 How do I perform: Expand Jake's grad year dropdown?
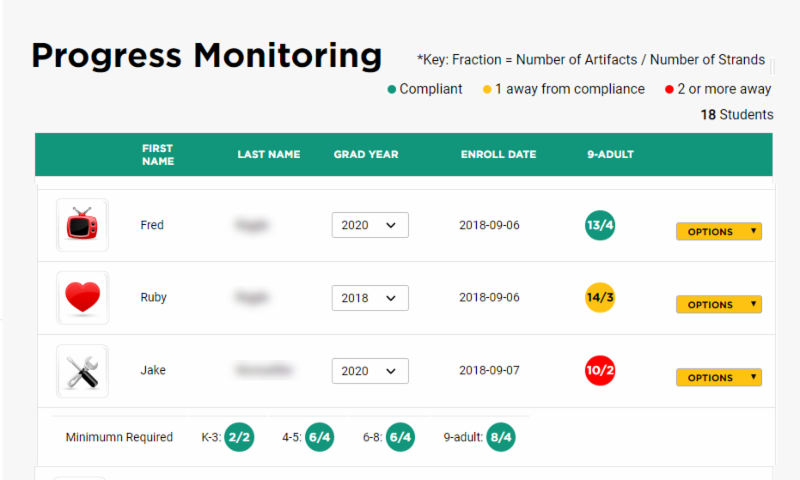370,371
